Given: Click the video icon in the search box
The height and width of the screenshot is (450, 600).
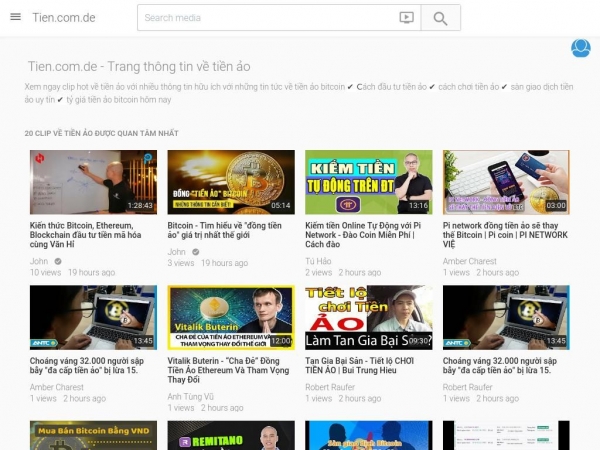Looking at the screenshot, I should [x=406, y=18].
